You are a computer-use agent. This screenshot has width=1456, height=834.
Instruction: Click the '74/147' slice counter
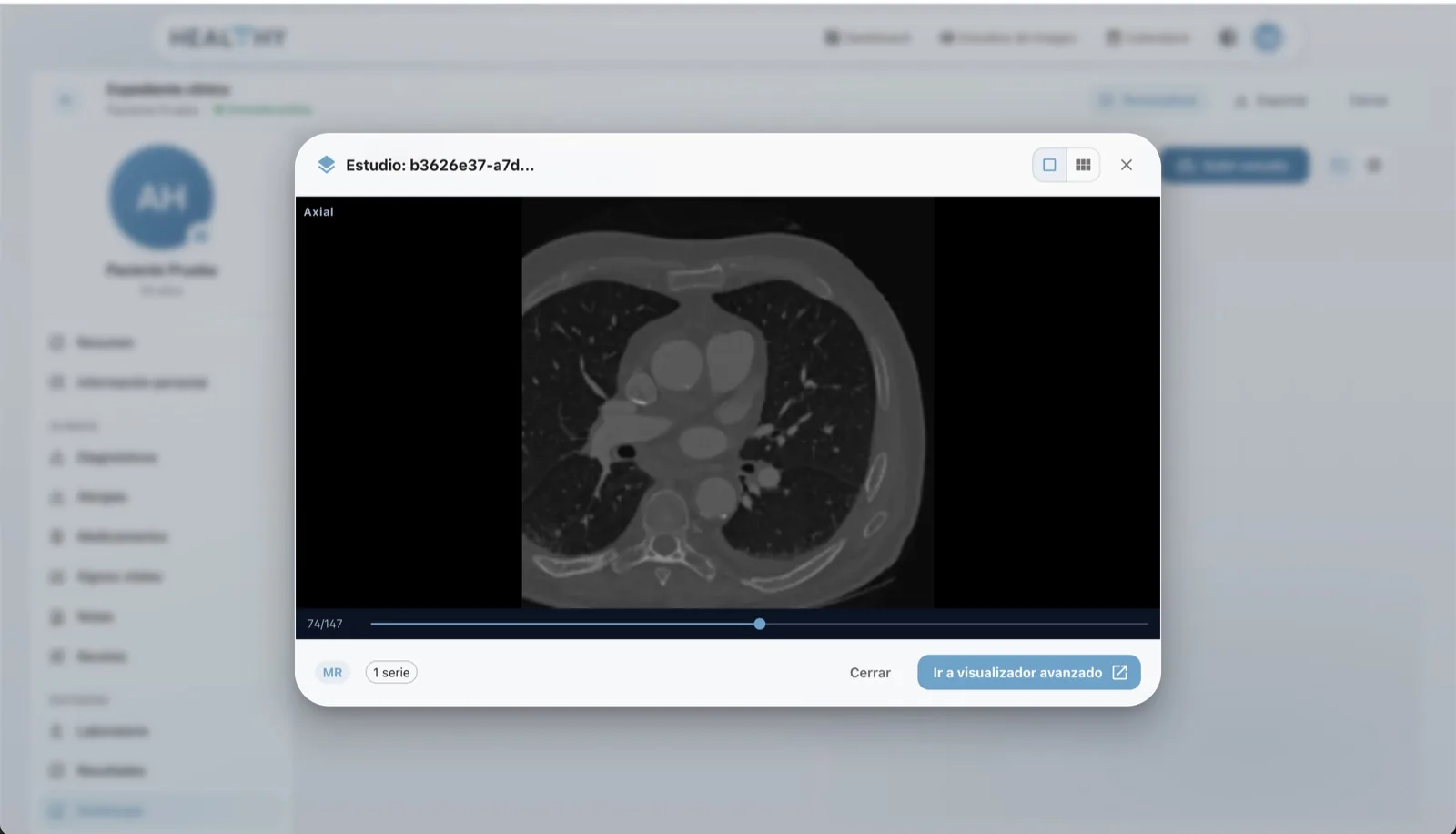[x=325, y=624]
